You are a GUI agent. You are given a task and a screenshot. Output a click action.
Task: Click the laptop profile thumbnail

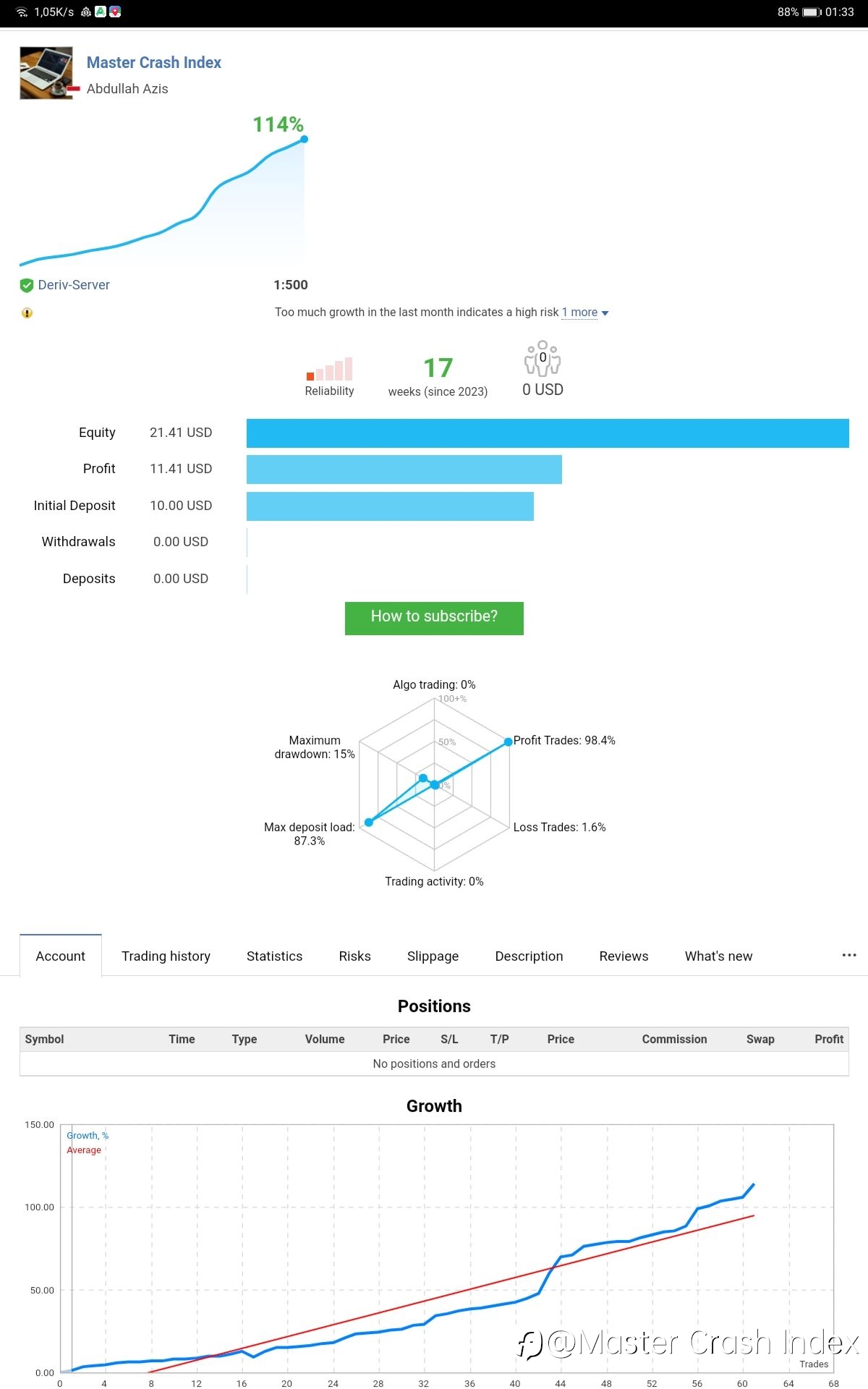[x=46, y=73]
